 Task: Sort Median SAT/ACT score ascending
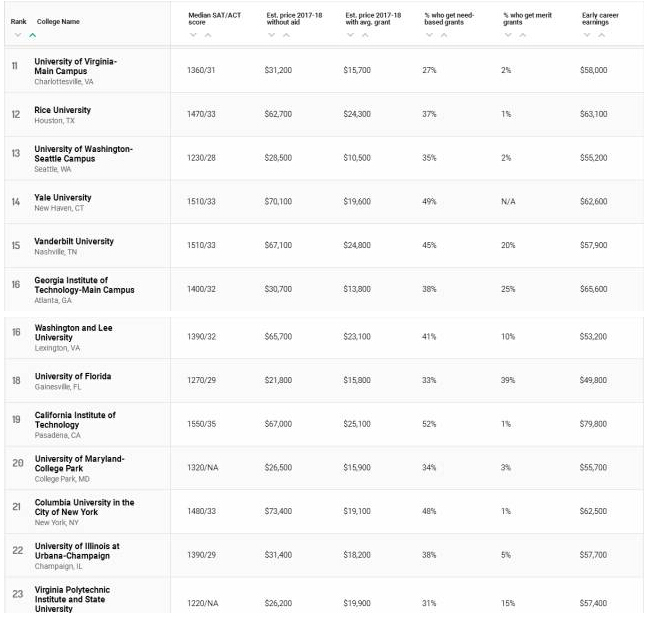(208, 35)
